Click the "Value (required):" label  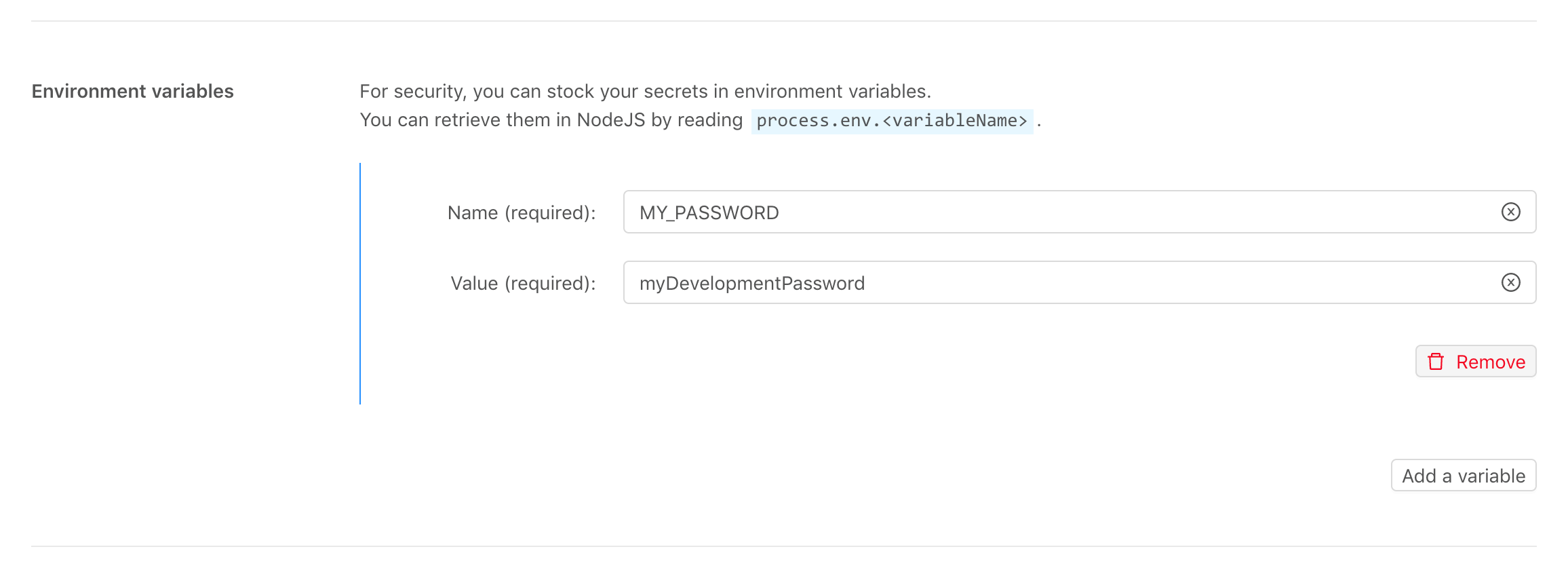tap(522, 284)
